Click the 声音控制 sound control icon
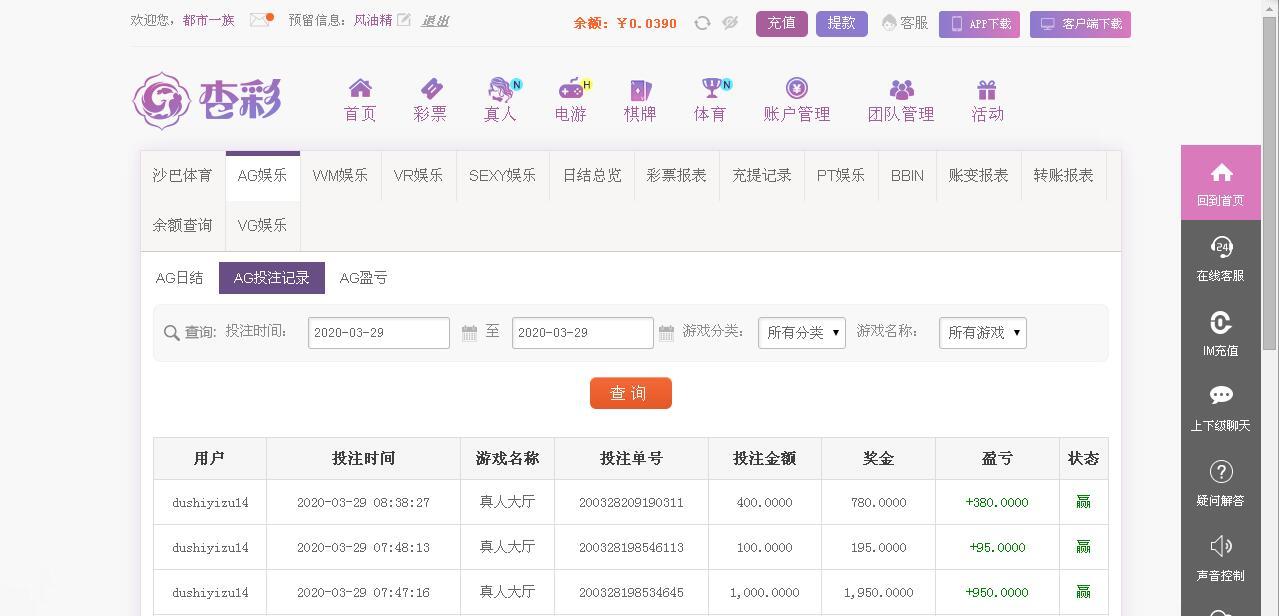Viewport: 1279px width, 616px height. (1220, 557)
